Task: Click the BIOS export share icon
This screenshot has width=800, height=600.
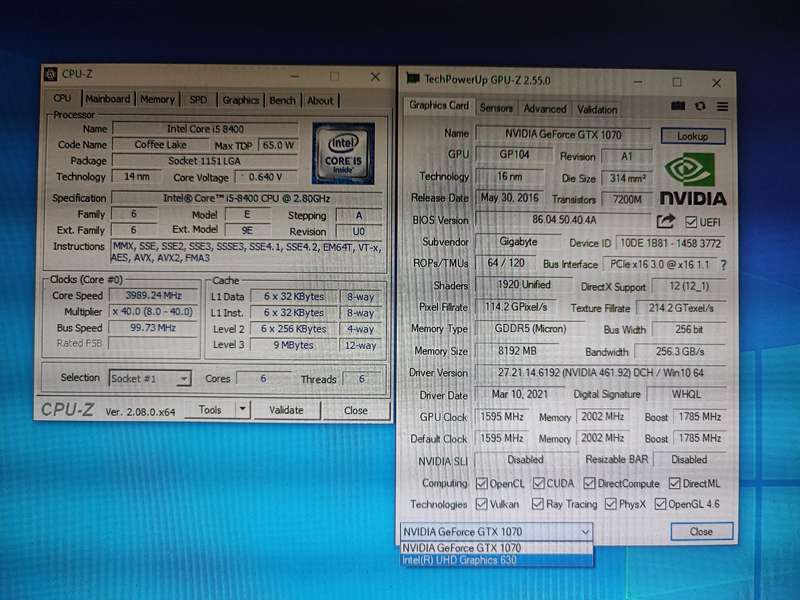Action: [666, 221]
